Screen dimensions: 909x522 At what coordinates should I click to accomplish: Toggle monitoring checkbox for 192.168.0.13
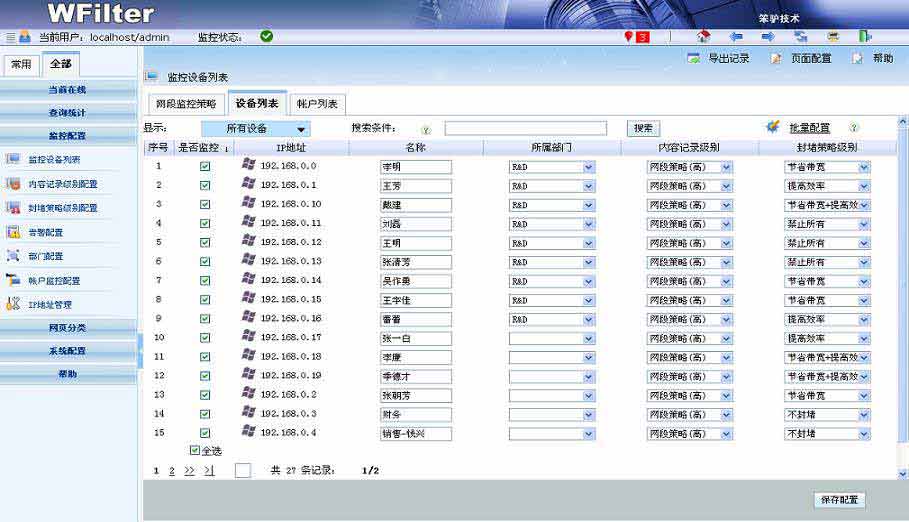(x=205, y=262)
